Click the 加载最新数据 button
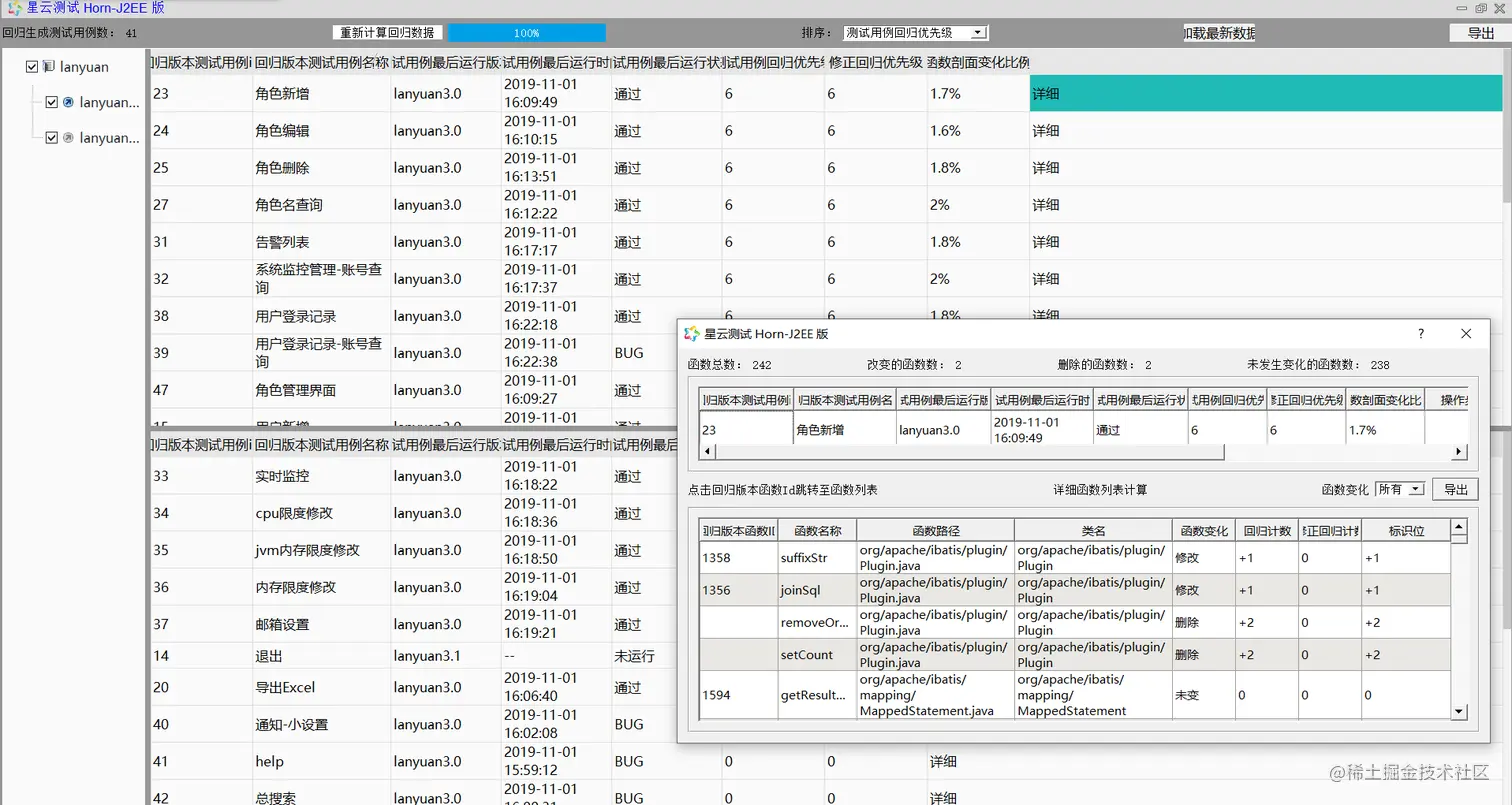This screenshot has width=1512, height=805. point(1219,33)
